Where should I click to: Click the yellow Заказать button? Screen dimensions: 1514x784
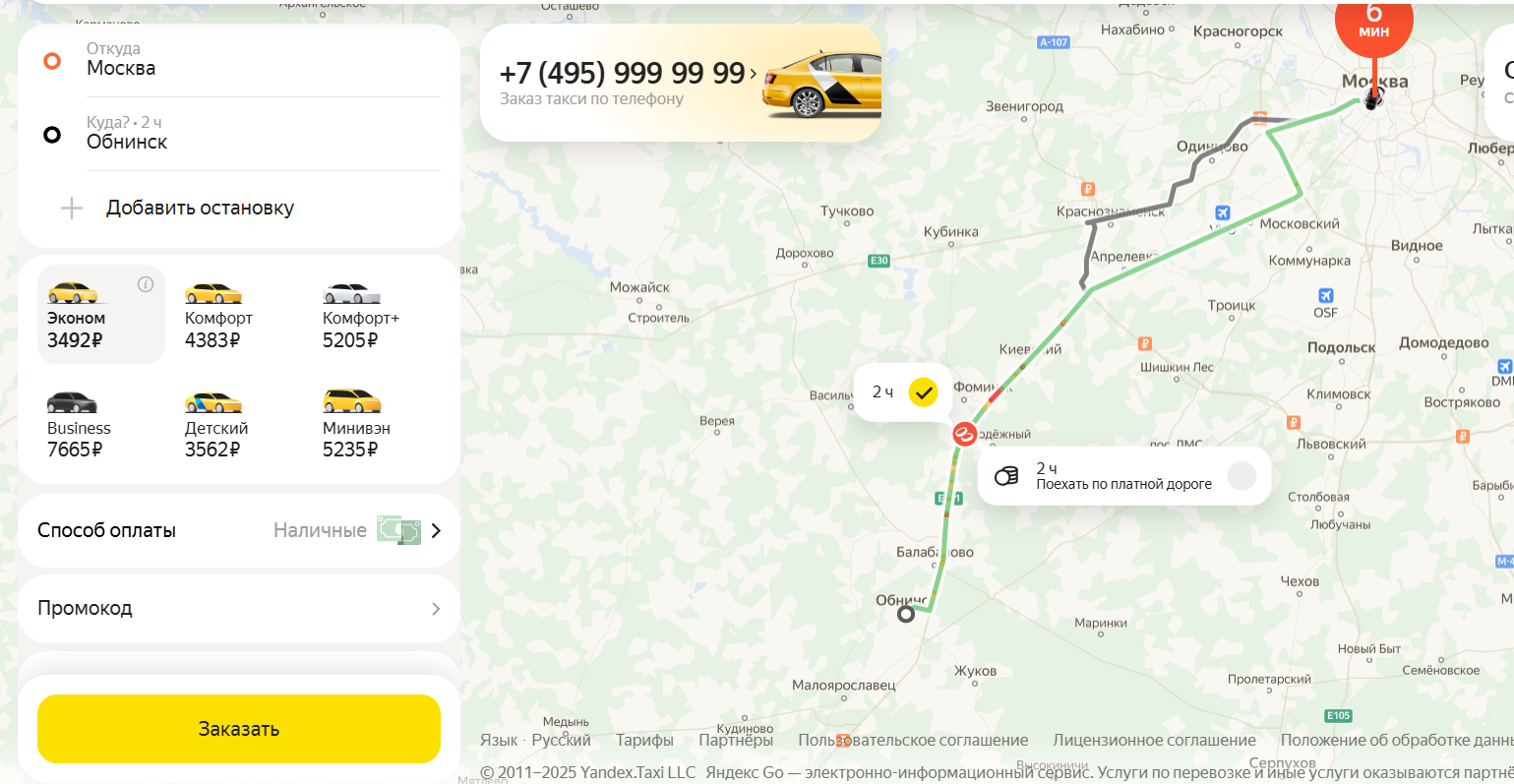pos(239,729)
